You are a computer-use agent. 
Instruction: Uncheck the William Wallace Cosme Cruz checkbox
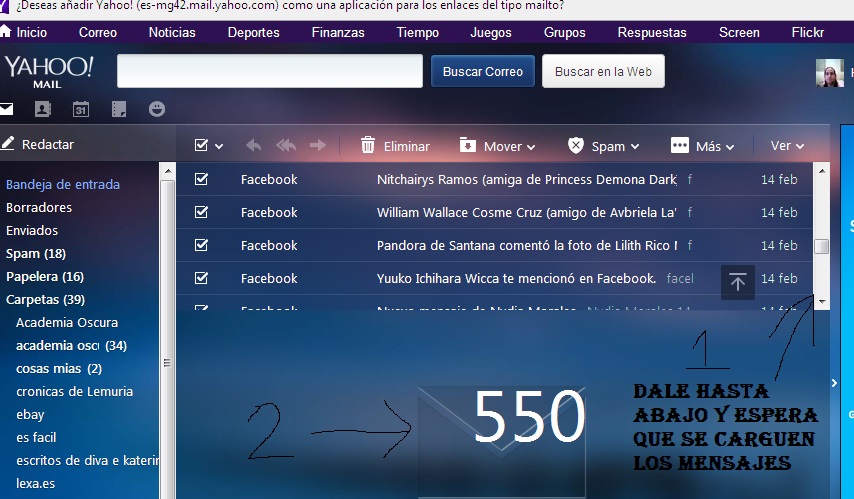coord(201,212)
